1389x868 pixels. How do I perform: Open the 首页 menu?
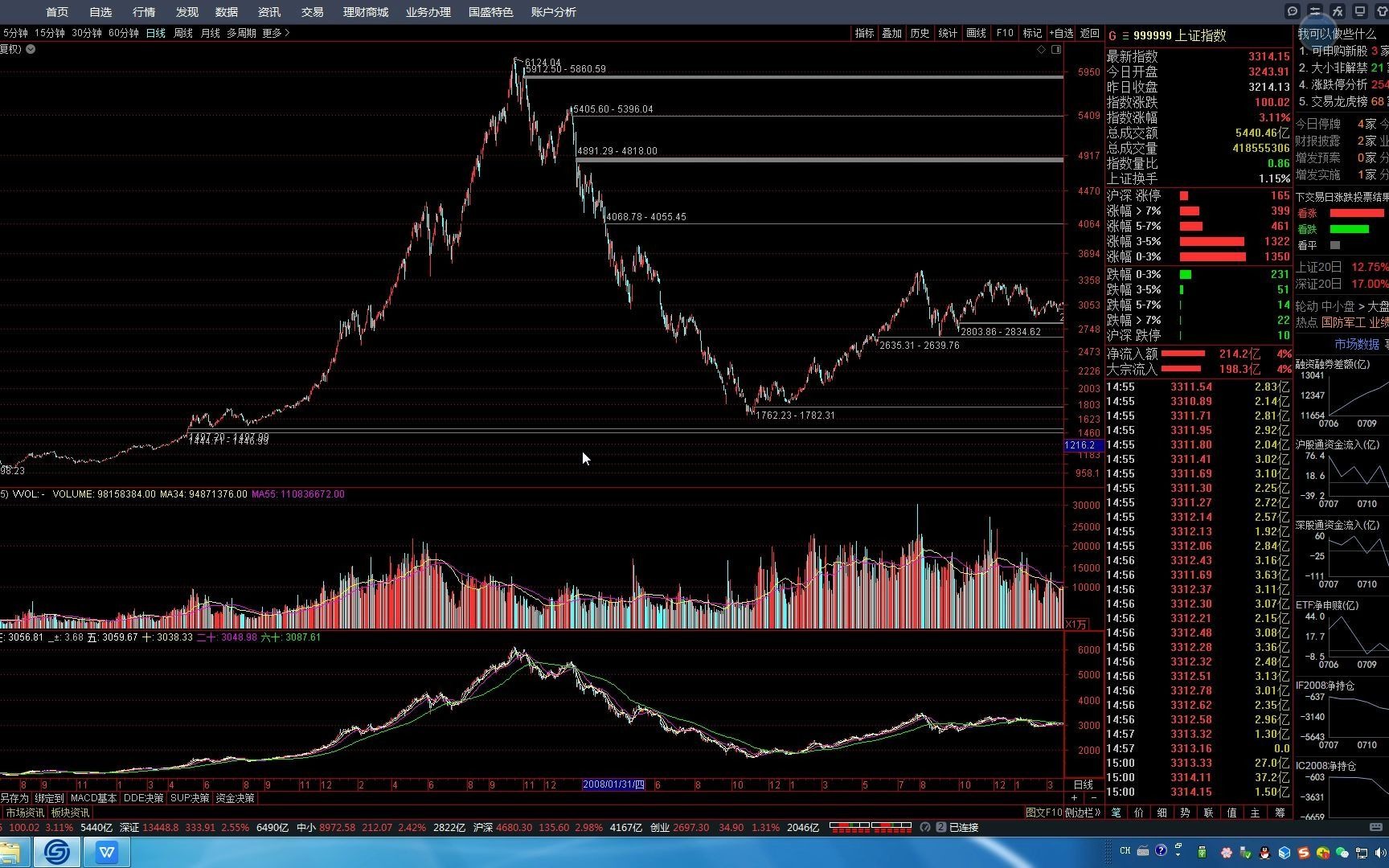(x=57, y=12)
